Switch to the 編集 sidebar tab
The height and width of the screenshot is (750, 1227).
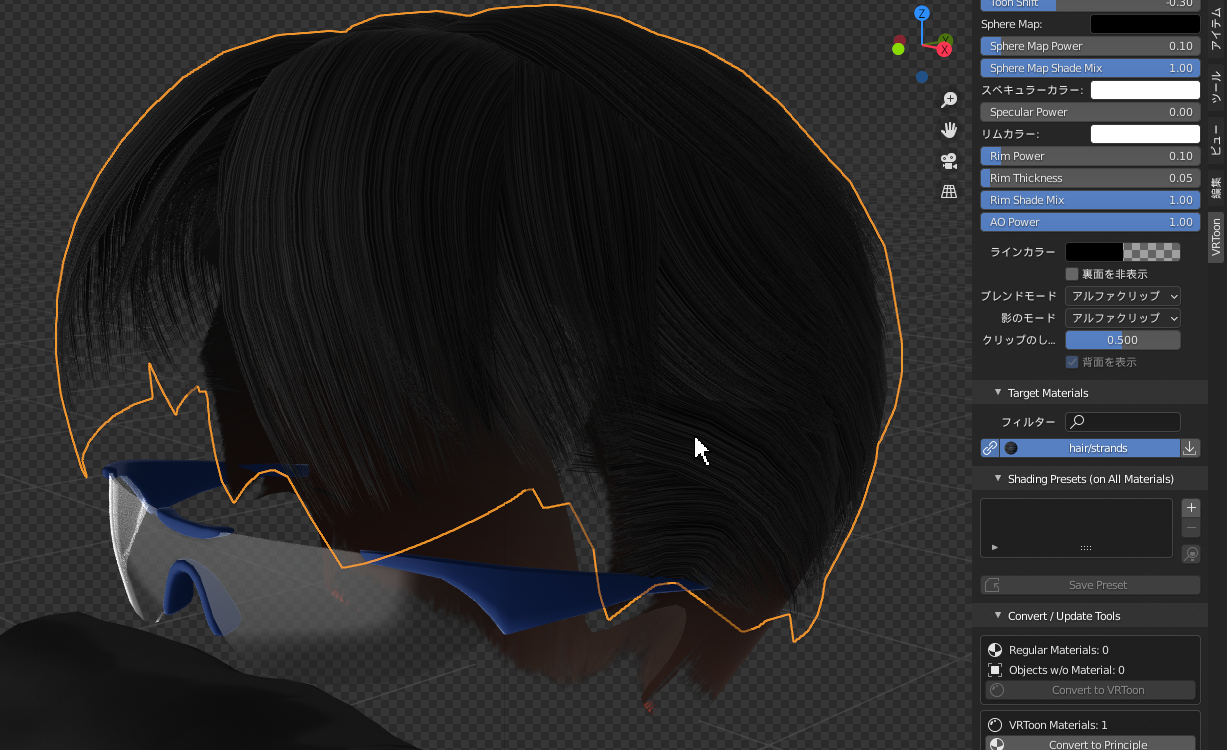click(1216, 187)
